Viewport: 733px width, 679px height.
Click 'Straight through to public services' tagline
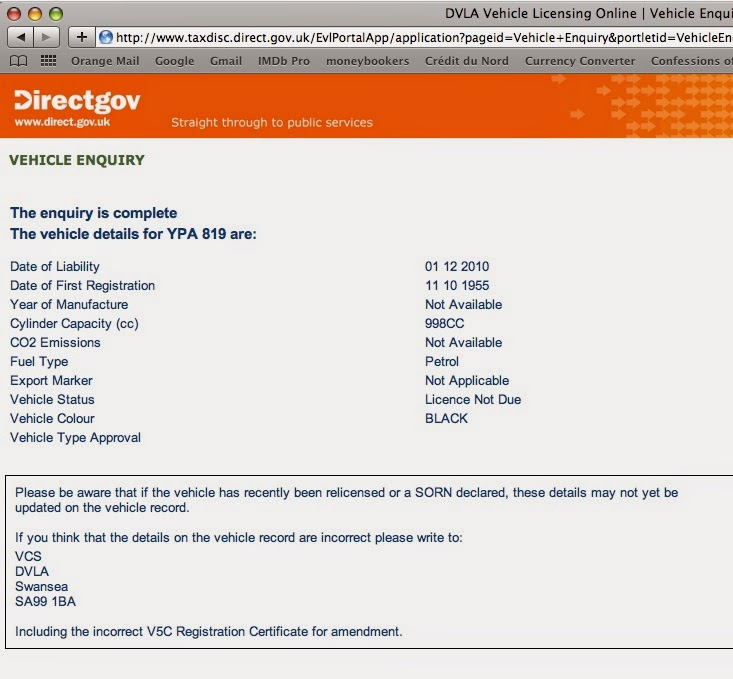coord(272,123)
